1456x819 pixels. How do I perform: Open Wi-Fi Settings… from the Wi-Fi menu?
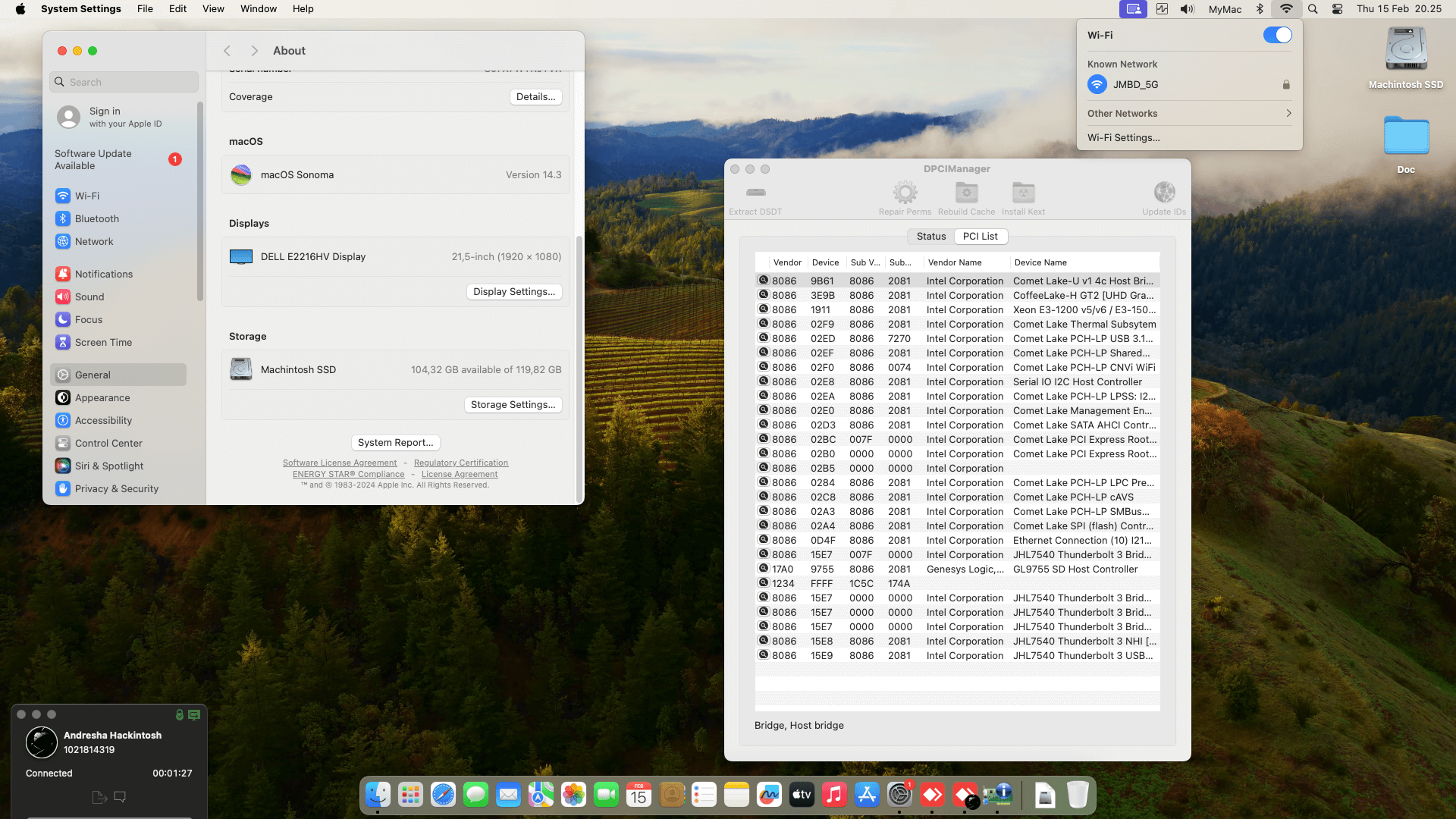1124,137
